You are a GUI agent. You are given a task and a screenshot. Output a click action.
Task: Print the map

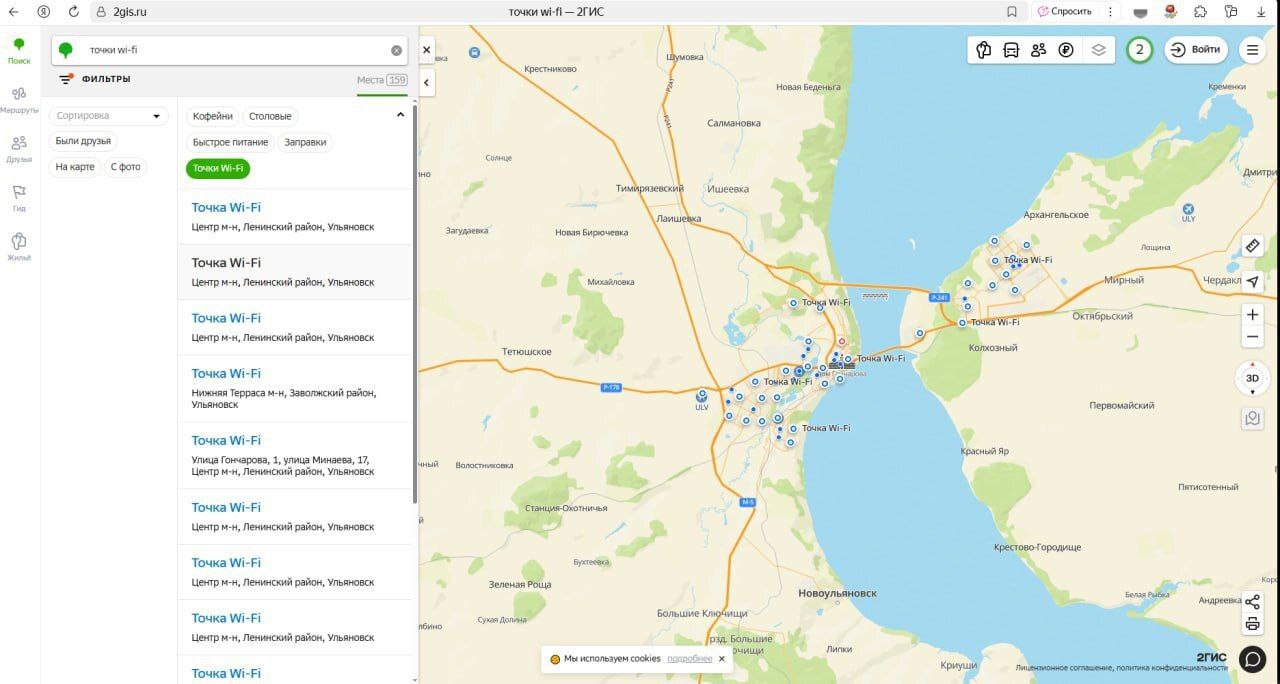[x=1252, y=625]
